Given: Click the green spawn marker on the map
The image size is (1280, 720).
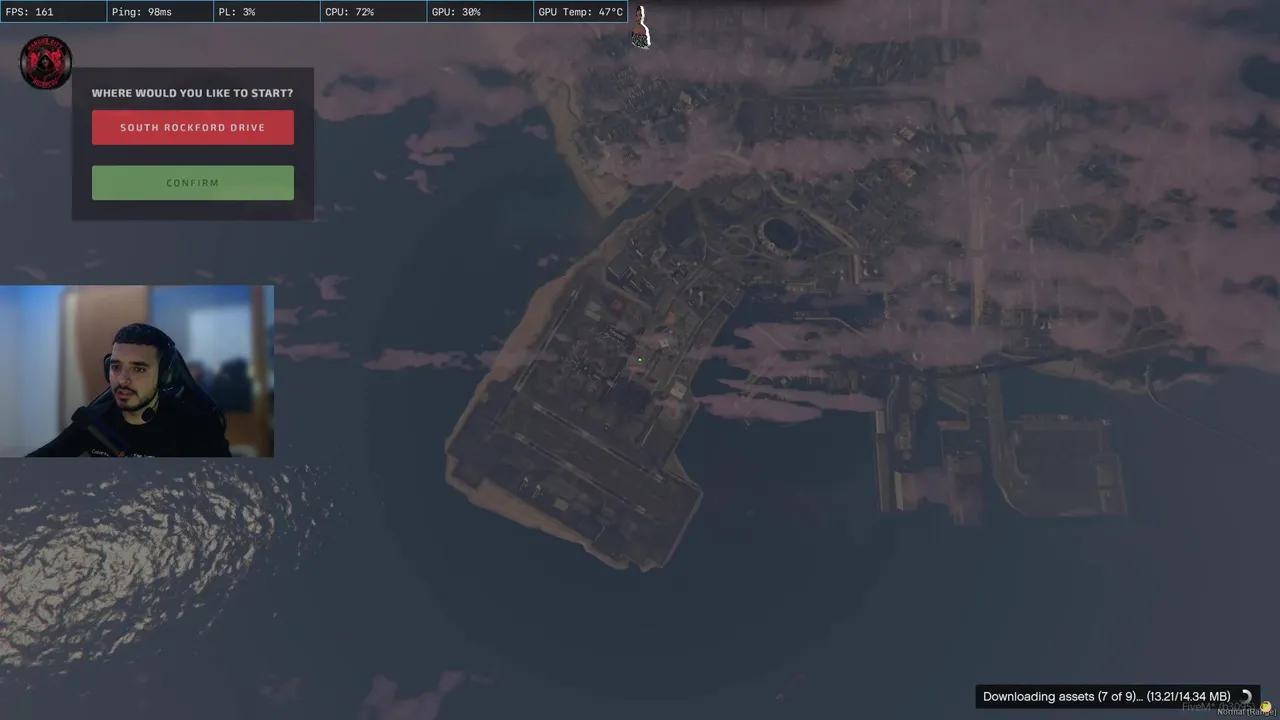Looking at the screenshot, I should 640,360.
